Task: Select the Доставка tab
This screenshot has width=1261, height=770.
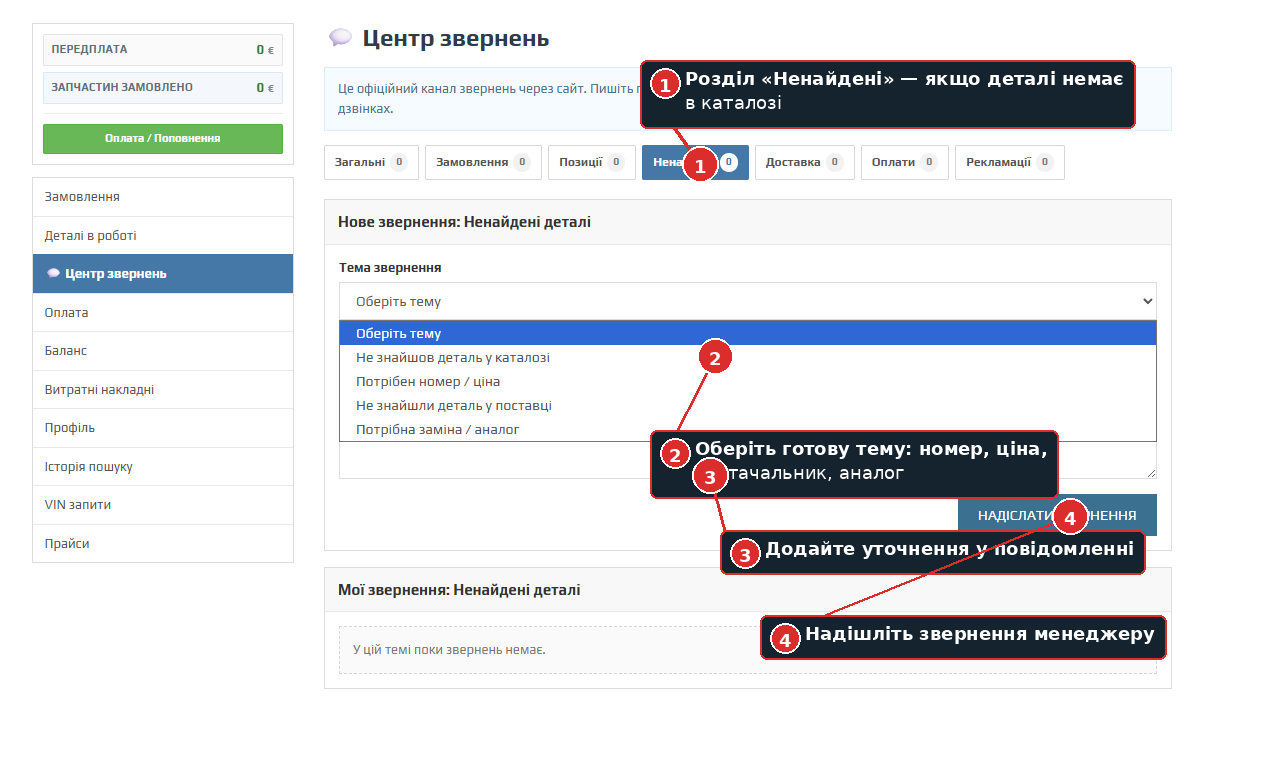Action: [804, 162]
